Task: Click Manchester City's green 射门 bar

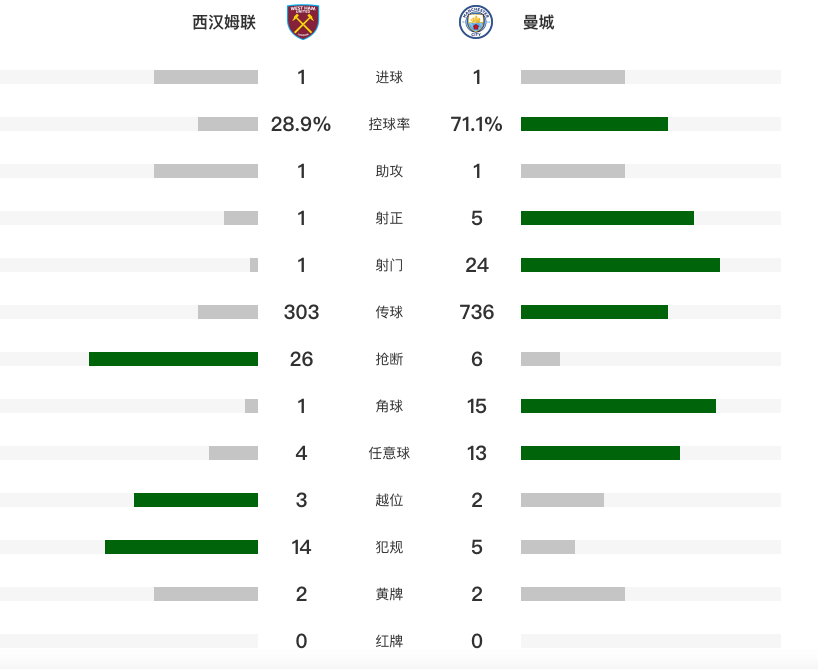Action: 620,265
